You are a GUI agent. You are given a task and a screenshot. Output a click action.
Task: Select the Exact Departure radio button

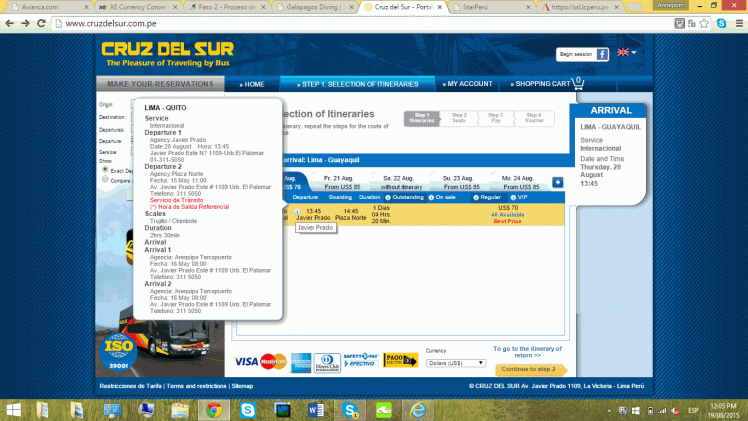(105, 169)
